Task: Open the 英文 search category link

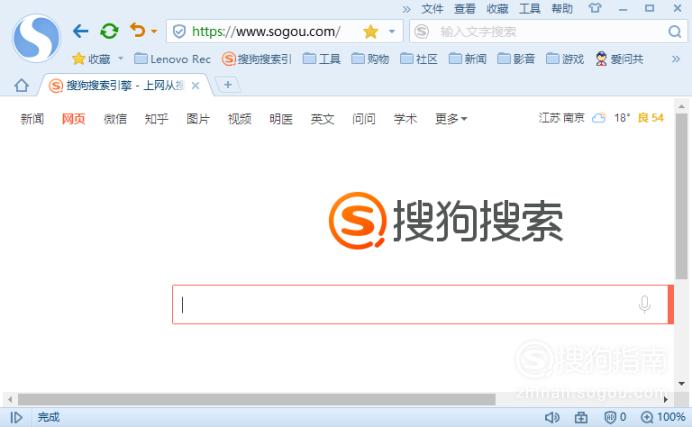Action: (x=322, y=119)
